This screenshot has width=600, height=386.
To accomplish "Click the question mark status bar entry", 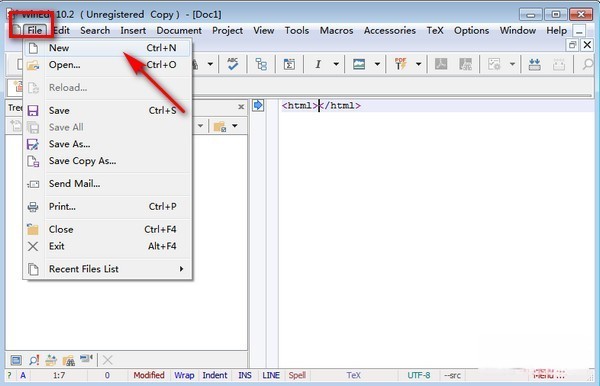I will point(10,375).
